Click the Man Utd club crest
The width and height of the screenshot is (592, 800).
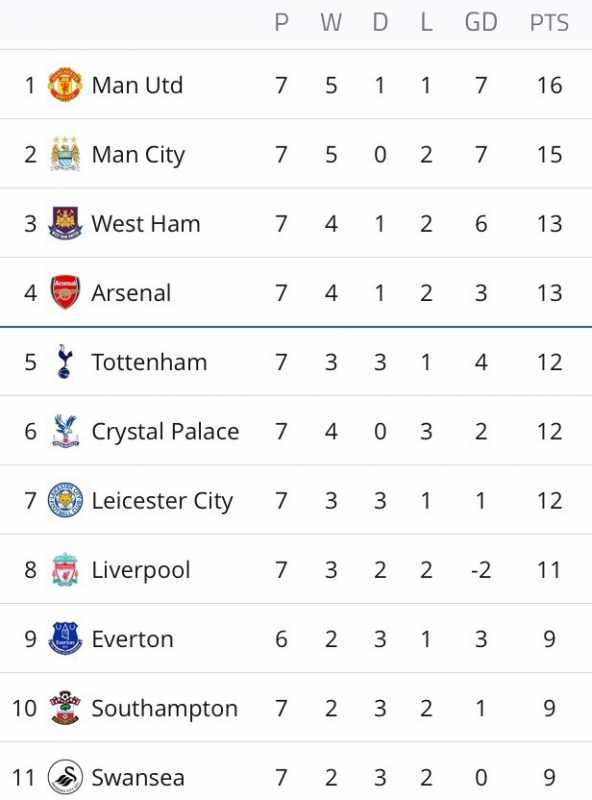[65, 85]
